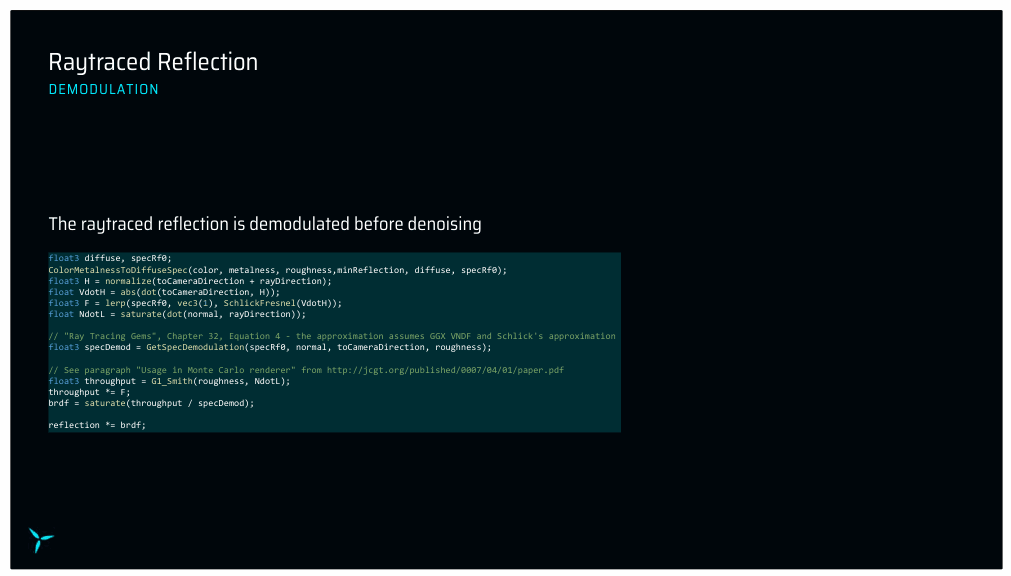Open the jcgt.org paper.pdf URL in comment

click(445, 370)
